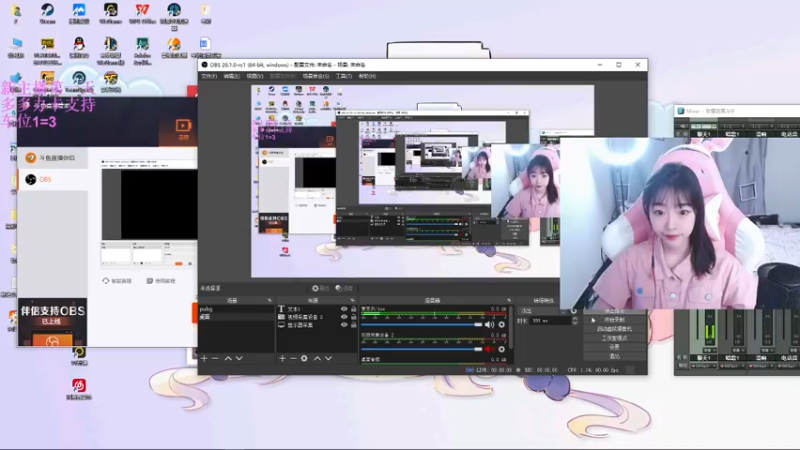Move scene down in OBS scenes panel
This screenshot has height=450, width=800.
pos(239,359)
